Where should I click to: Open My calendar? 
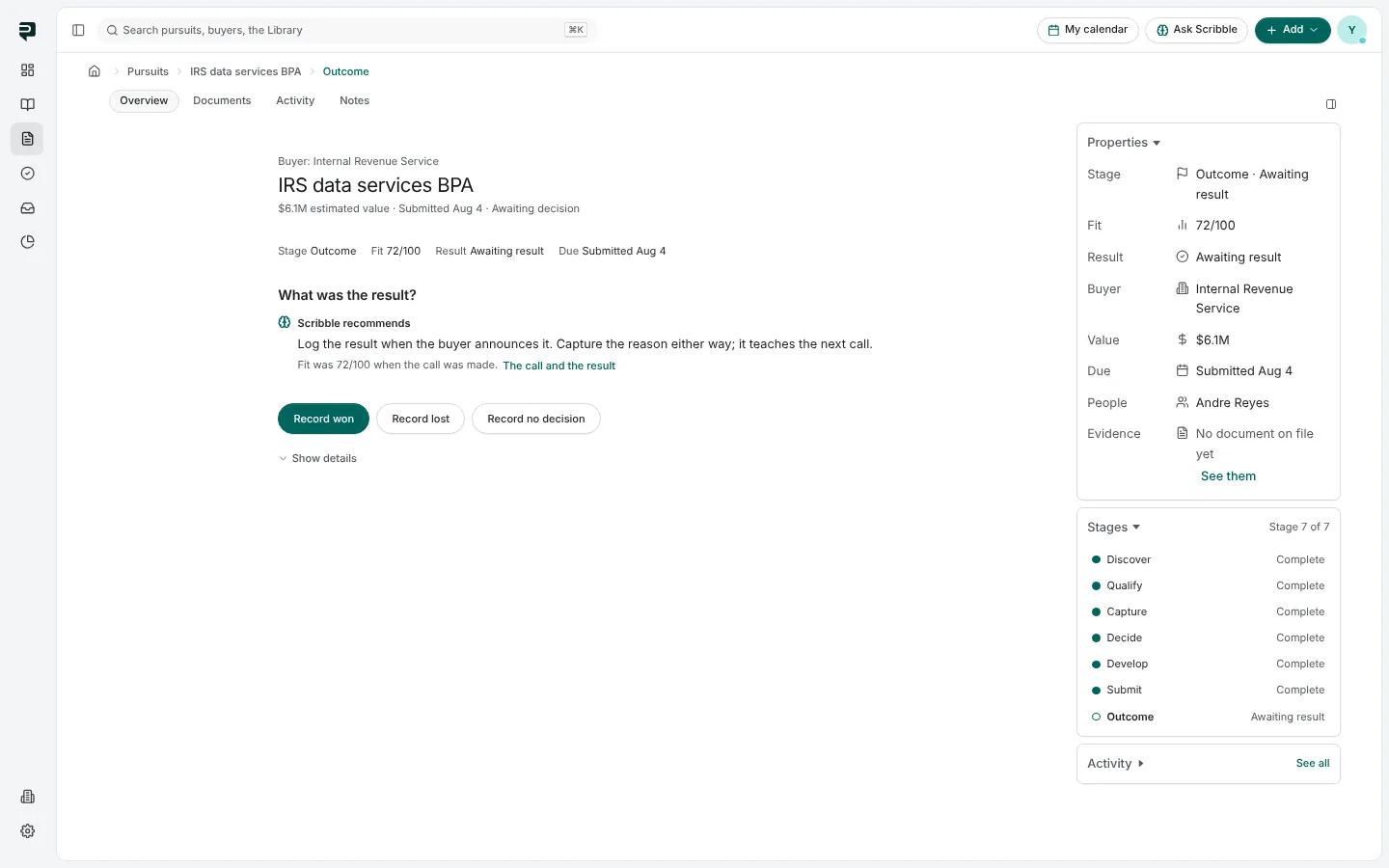(x=1088, y=30)
